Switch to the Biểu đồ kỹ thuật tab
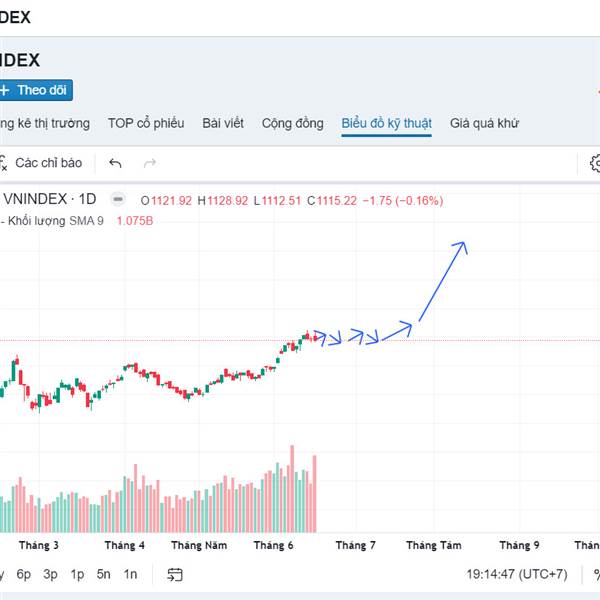Image resolution: width=600 pixels, height=600 pixels. point(386,123)
